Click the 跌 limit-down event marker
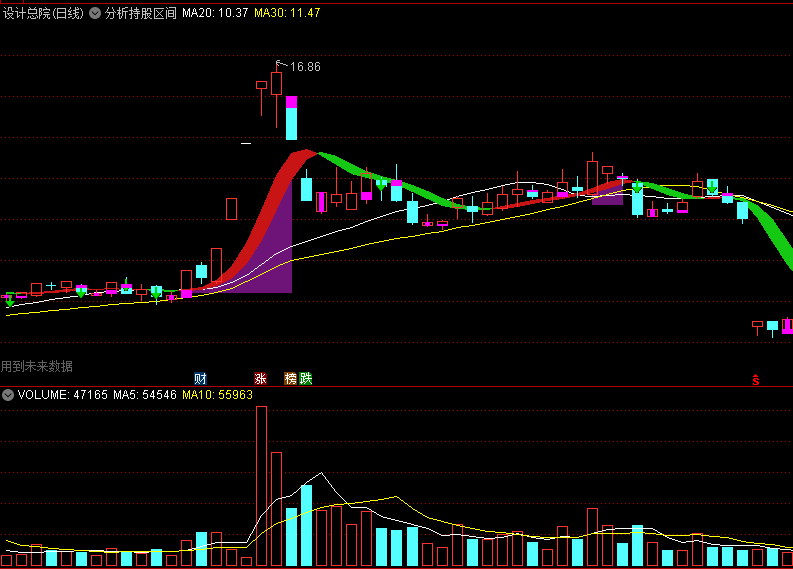793x569 pixels. (x=305, y=378)
